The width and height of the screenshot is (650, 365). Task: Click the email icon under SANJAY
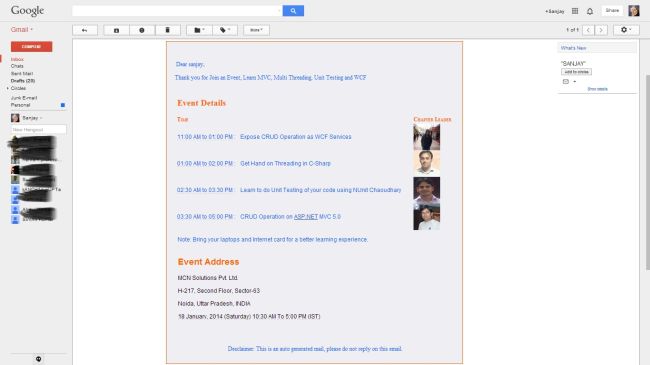(x=566, y=82)
